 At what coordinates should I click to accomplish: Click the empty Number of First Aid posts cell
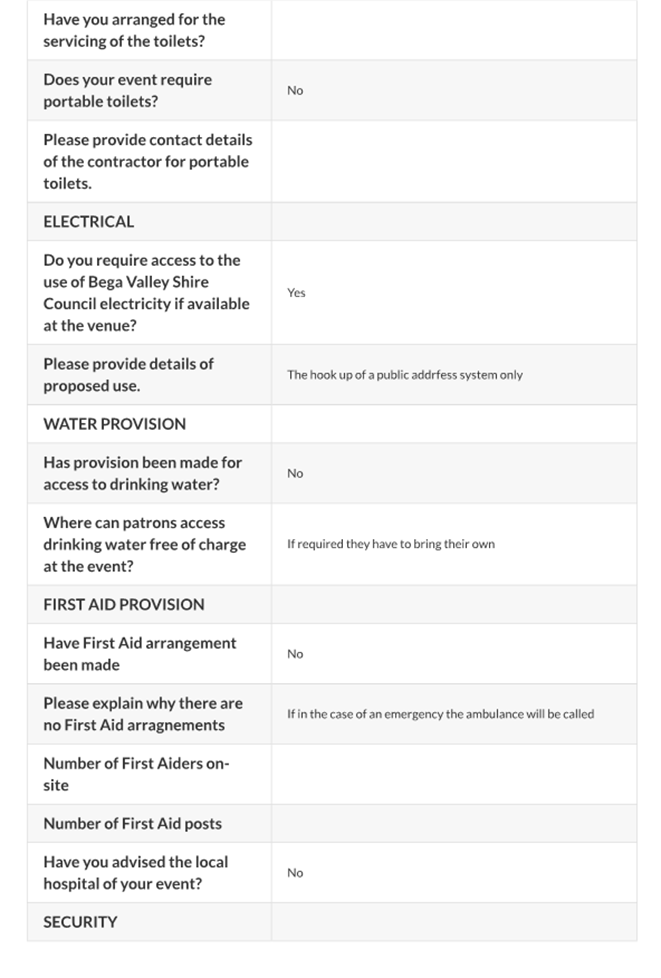453,824
